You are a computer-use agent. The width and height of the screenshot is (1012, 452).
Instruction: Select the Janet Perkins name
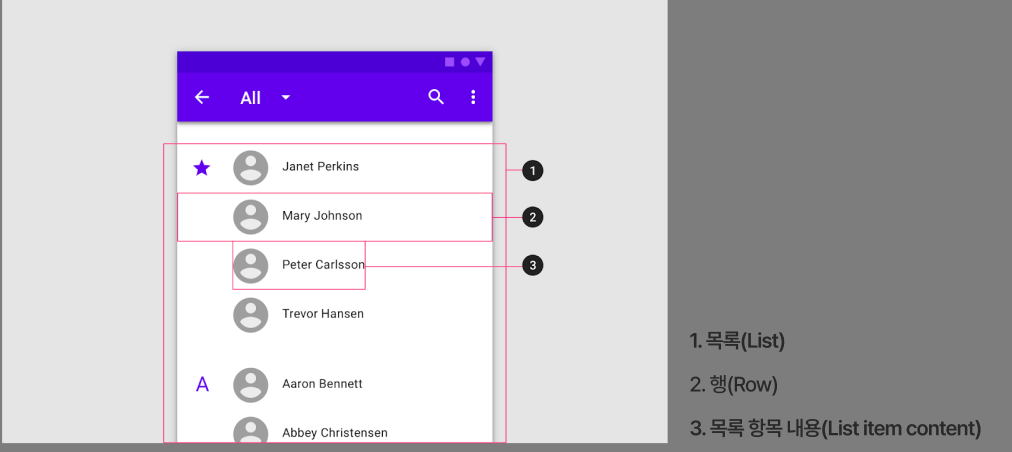point(321,167)
